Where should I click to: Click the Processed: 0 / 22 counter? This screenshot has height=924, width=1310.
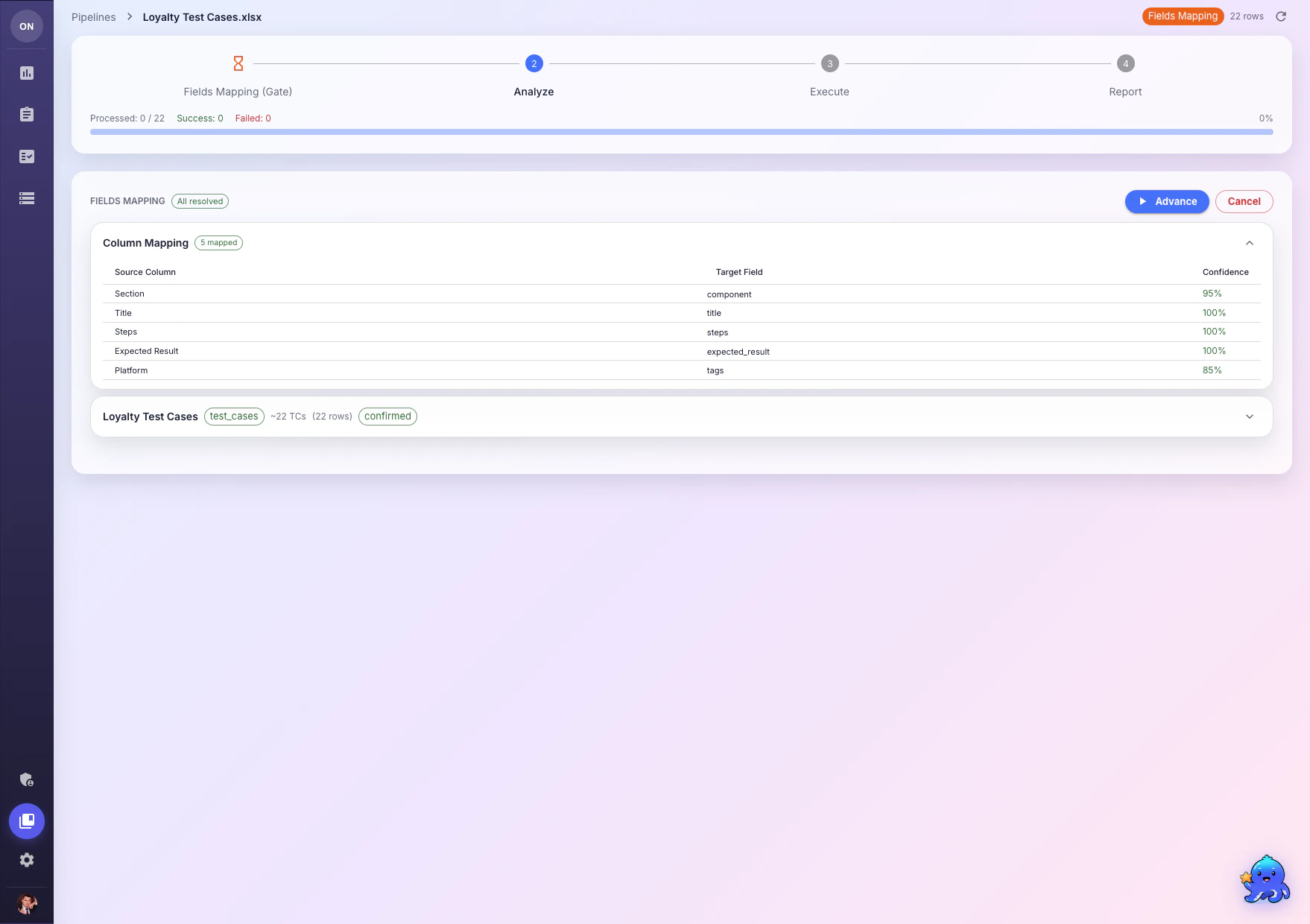pyautogui.click(x=127, y=118)
